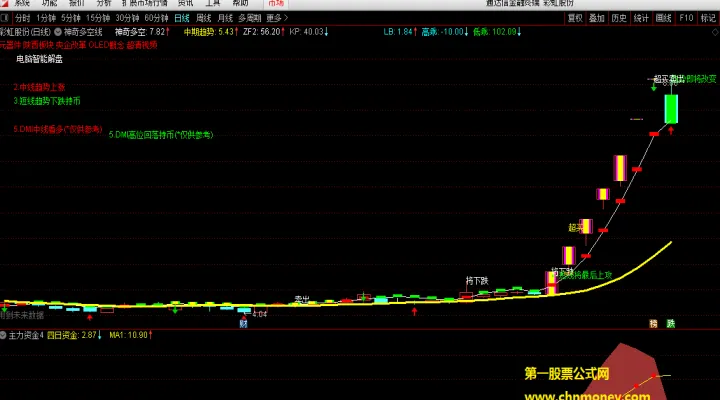Click the MA1: 10.90 value
The height and width of the screenshot is (400, 720).
[130, 335]
